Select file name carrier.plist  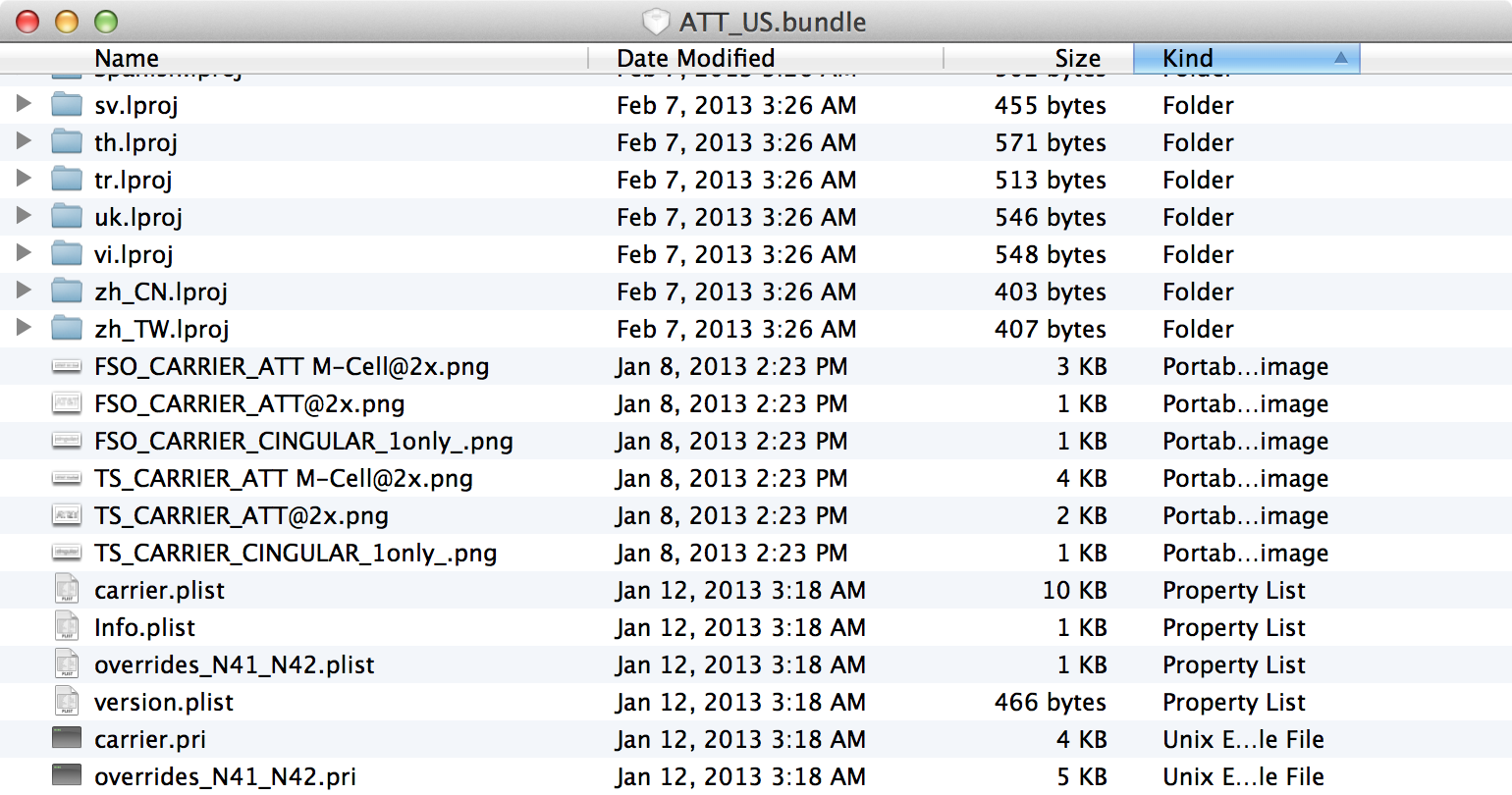point(159,590)
